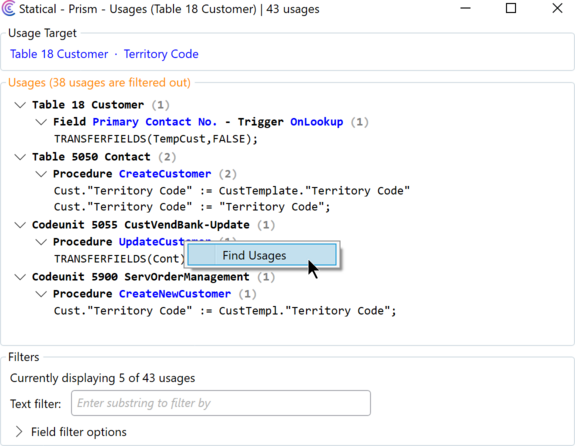Select Codeunit 5900 ServOrderManagement row
The width and height of the screenshot is (575, 446).
[x=153, y=277]
